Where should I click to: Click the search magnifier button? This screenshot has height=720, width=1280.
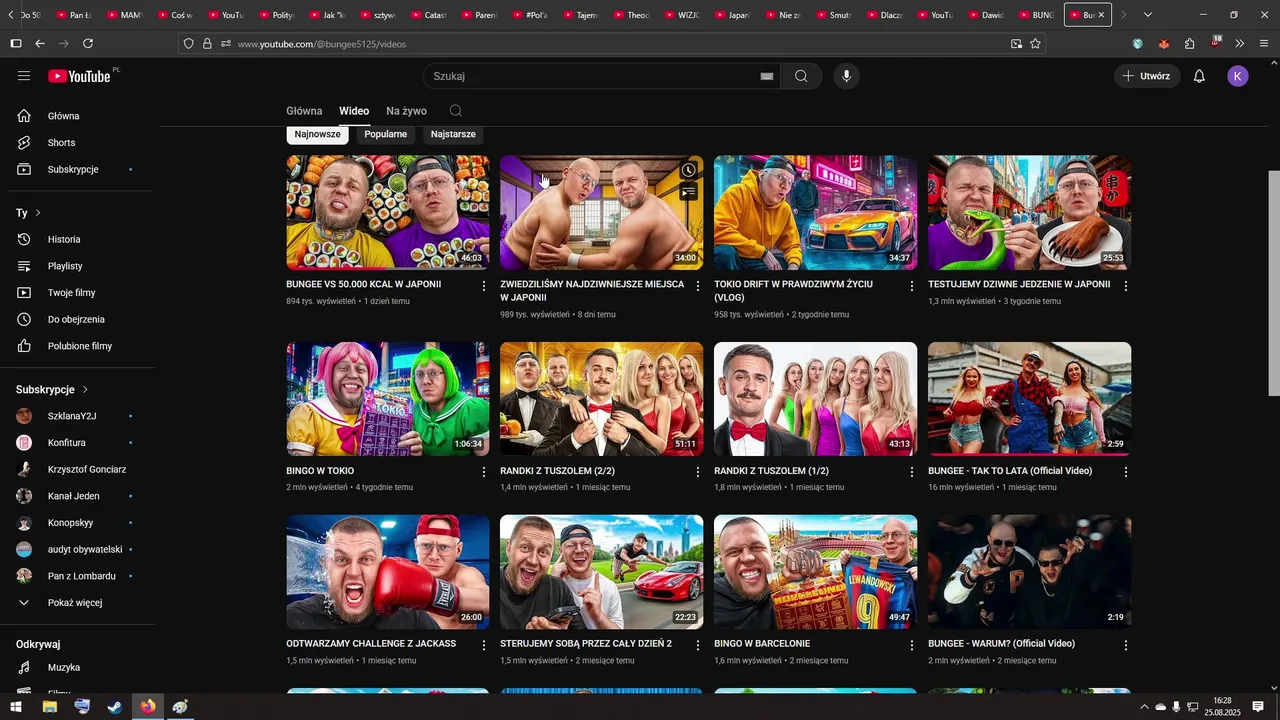click(801, 76)
